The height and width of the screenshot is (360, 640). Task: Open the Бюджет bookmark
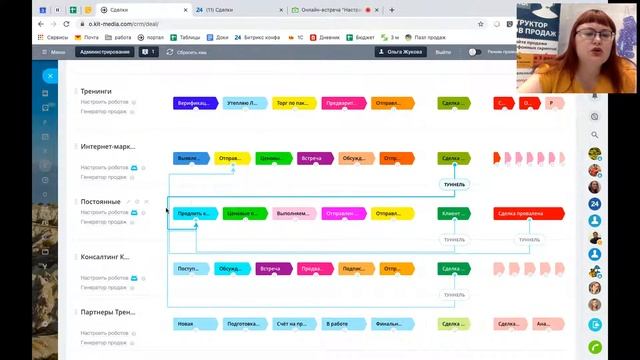pos(360,37)
